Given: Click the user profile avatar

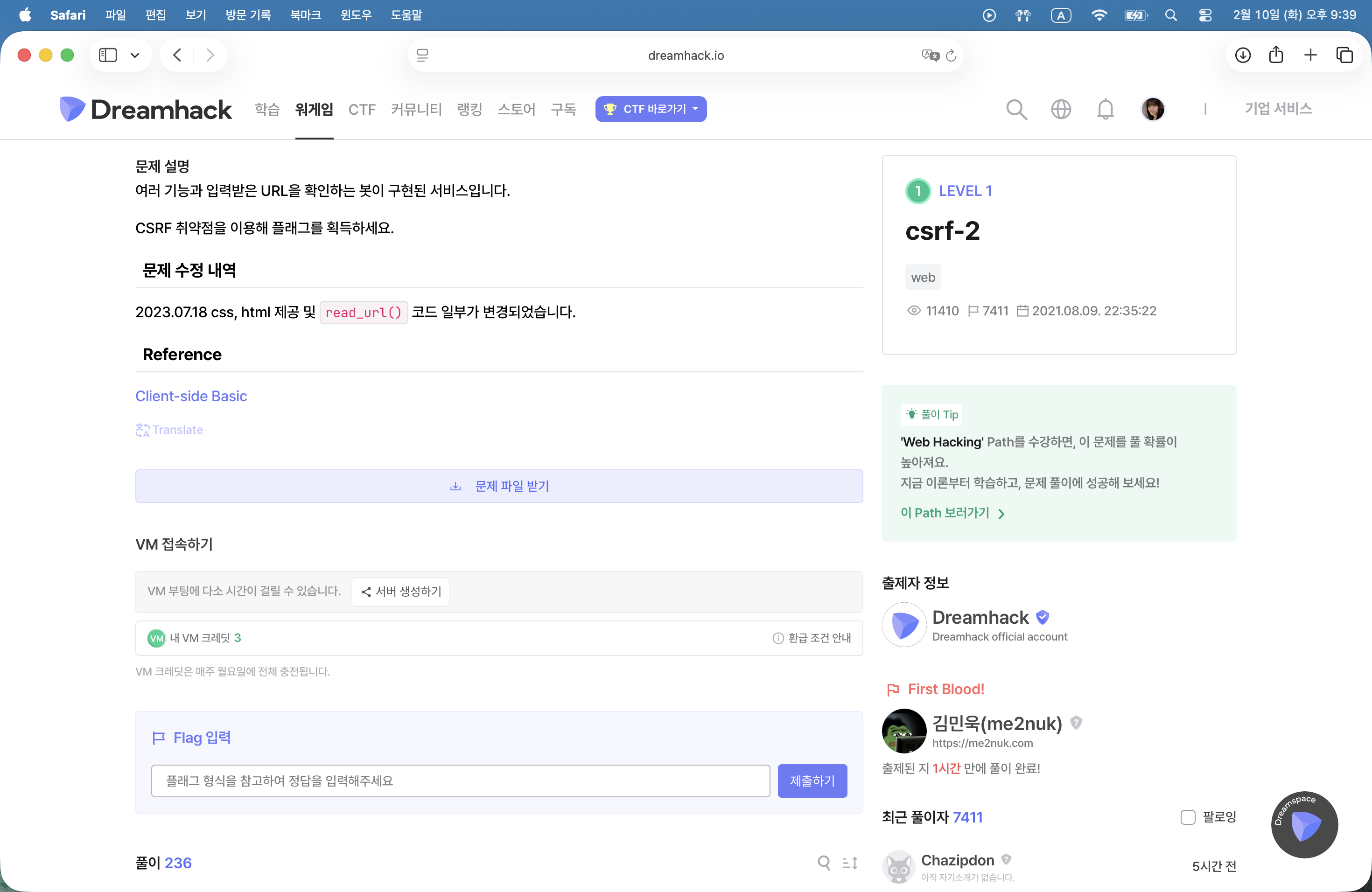Looking at the screenshot, I should pyautogui.click(x=1153, y=110).
